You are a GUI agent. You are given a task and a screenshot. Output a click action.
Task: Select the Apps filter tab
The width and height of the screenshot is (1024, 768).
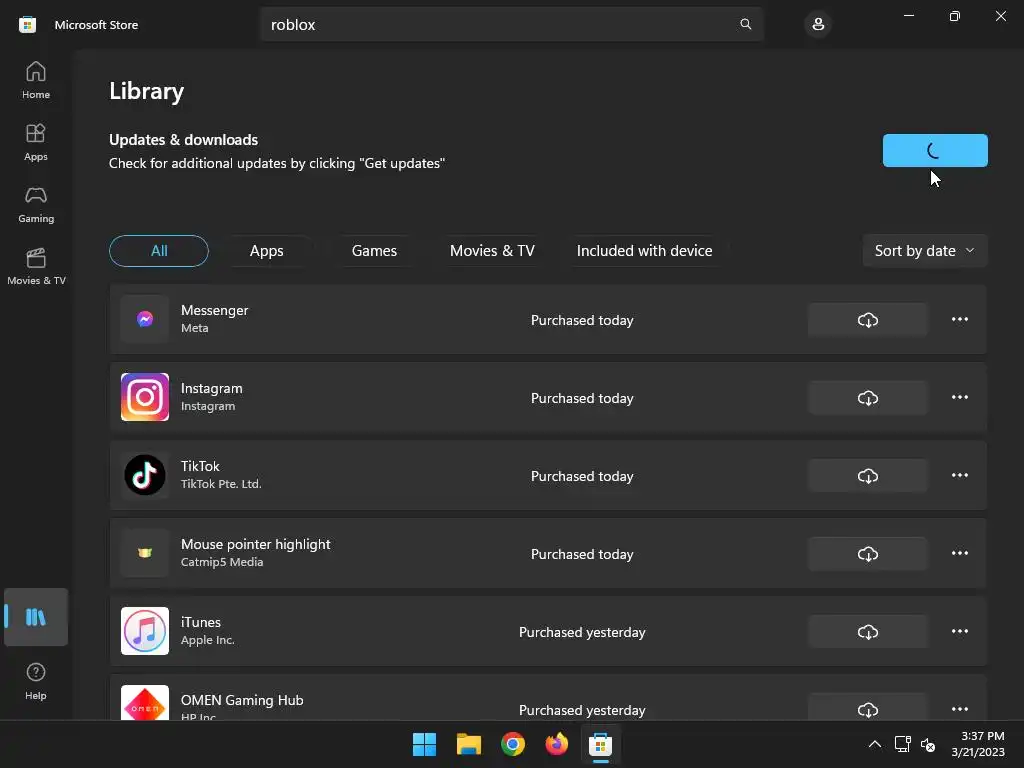(266, 251)
